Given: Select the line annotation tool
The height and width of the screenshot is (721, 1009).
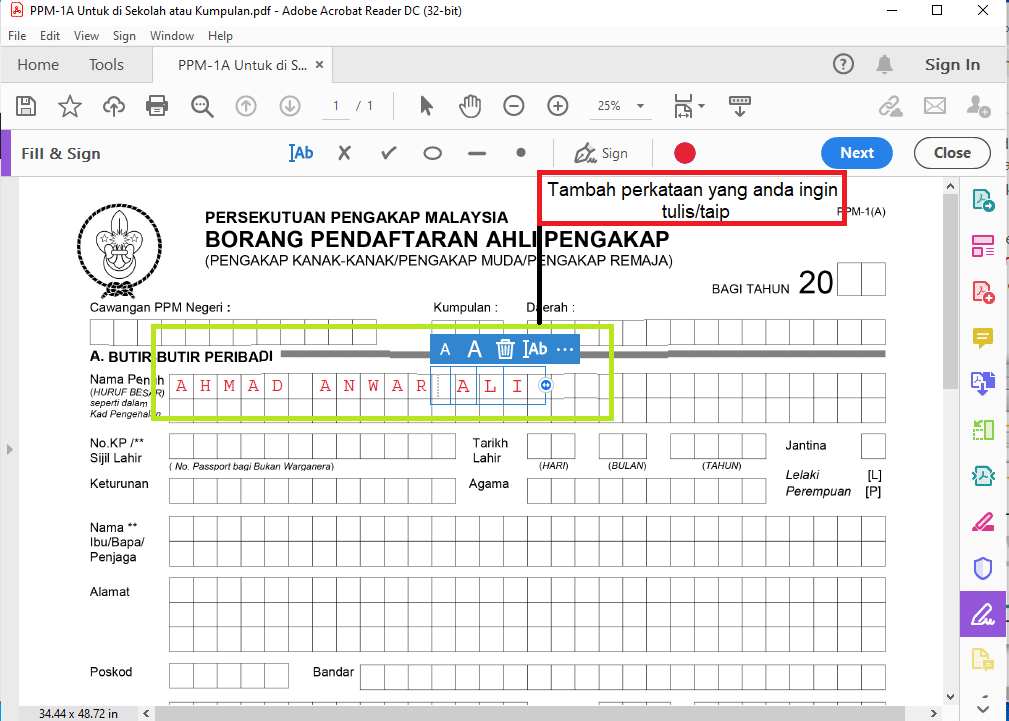Looking at the screenshot, I should coord(476,153).
